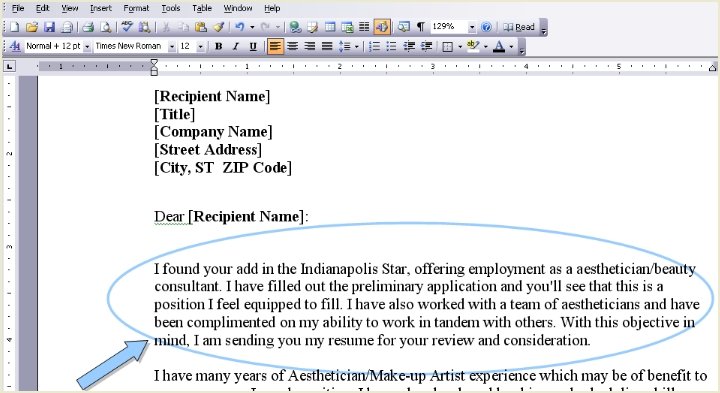Screen dimensions: 720x393
Task: Toggle Italic formatting
Action: 236,46
